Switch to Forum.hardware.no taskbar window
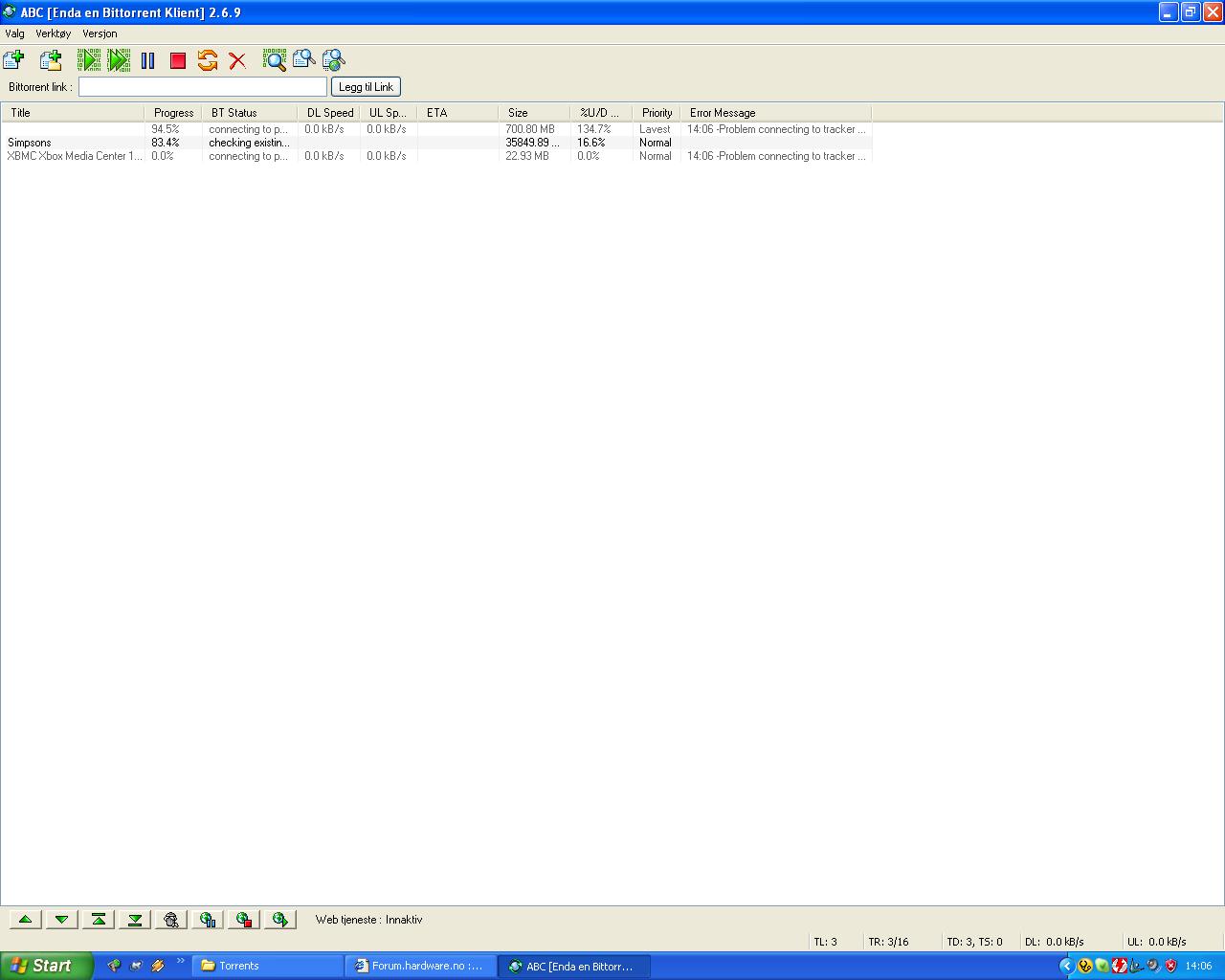 (421, 966)
